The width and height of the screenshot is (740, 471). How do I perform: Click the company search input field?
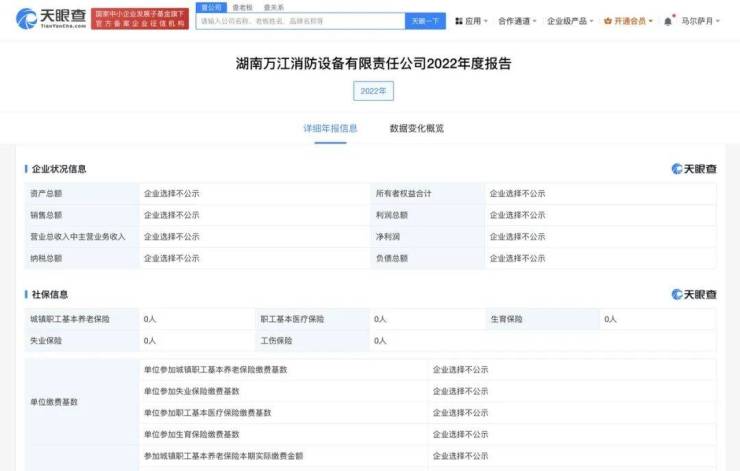[300, 21]
